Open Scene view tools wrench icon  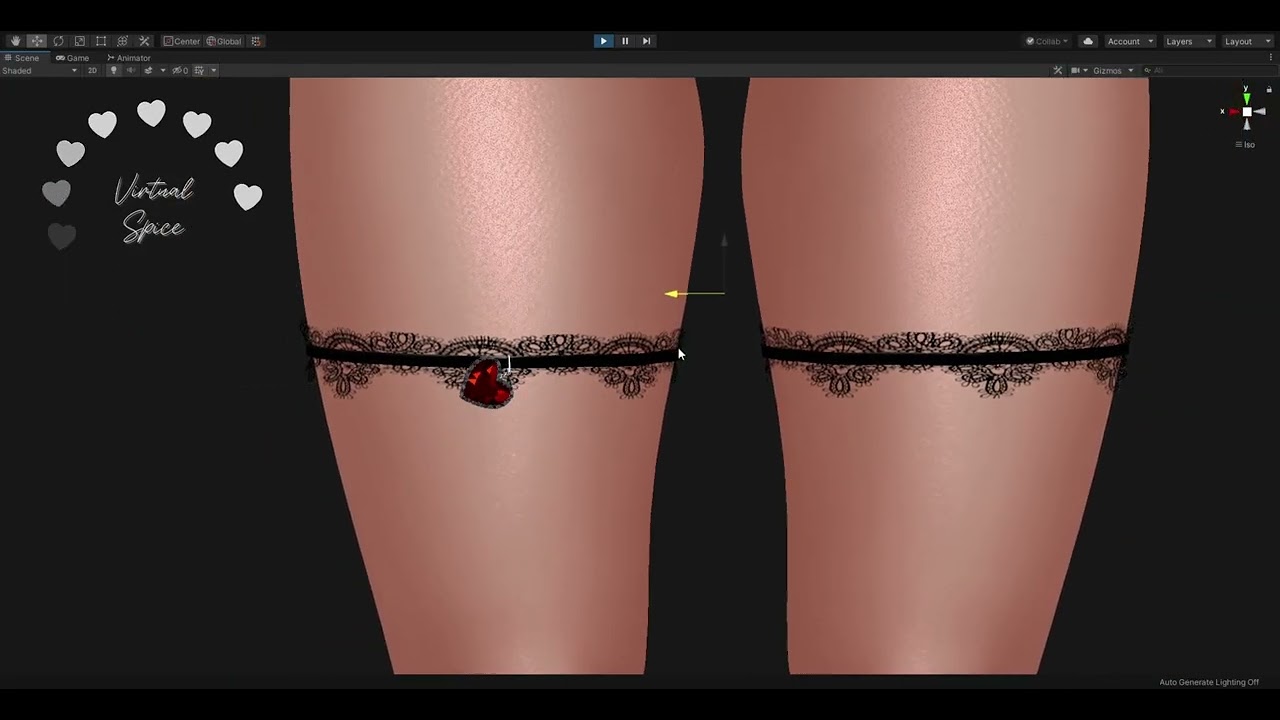pyautogui.click(x=1058, y=71)
